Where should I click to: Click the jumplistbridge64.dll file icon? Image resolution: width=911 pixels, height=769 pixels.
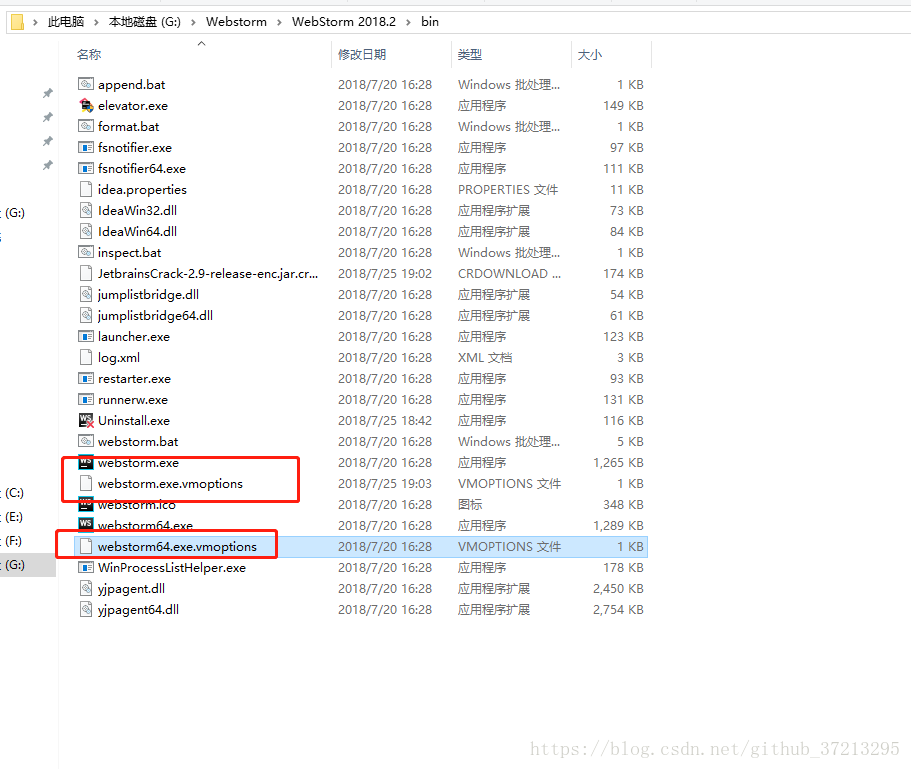86,315
